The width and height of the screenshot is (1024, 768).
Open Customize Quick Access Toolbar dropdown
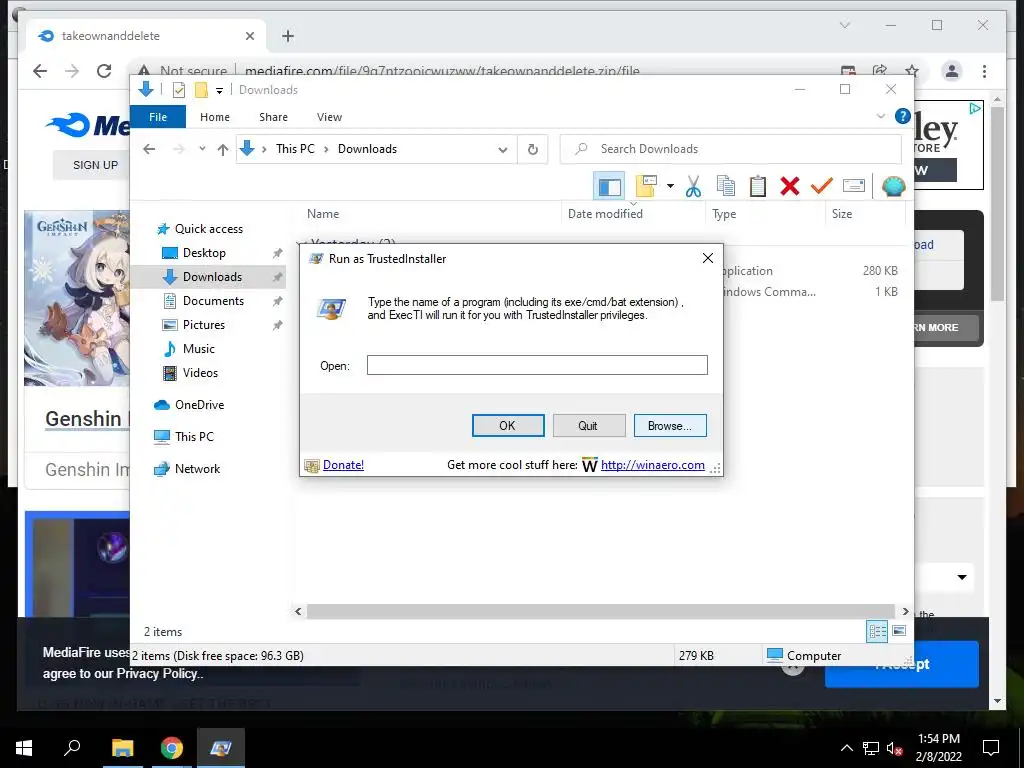(x=219, y=91)
